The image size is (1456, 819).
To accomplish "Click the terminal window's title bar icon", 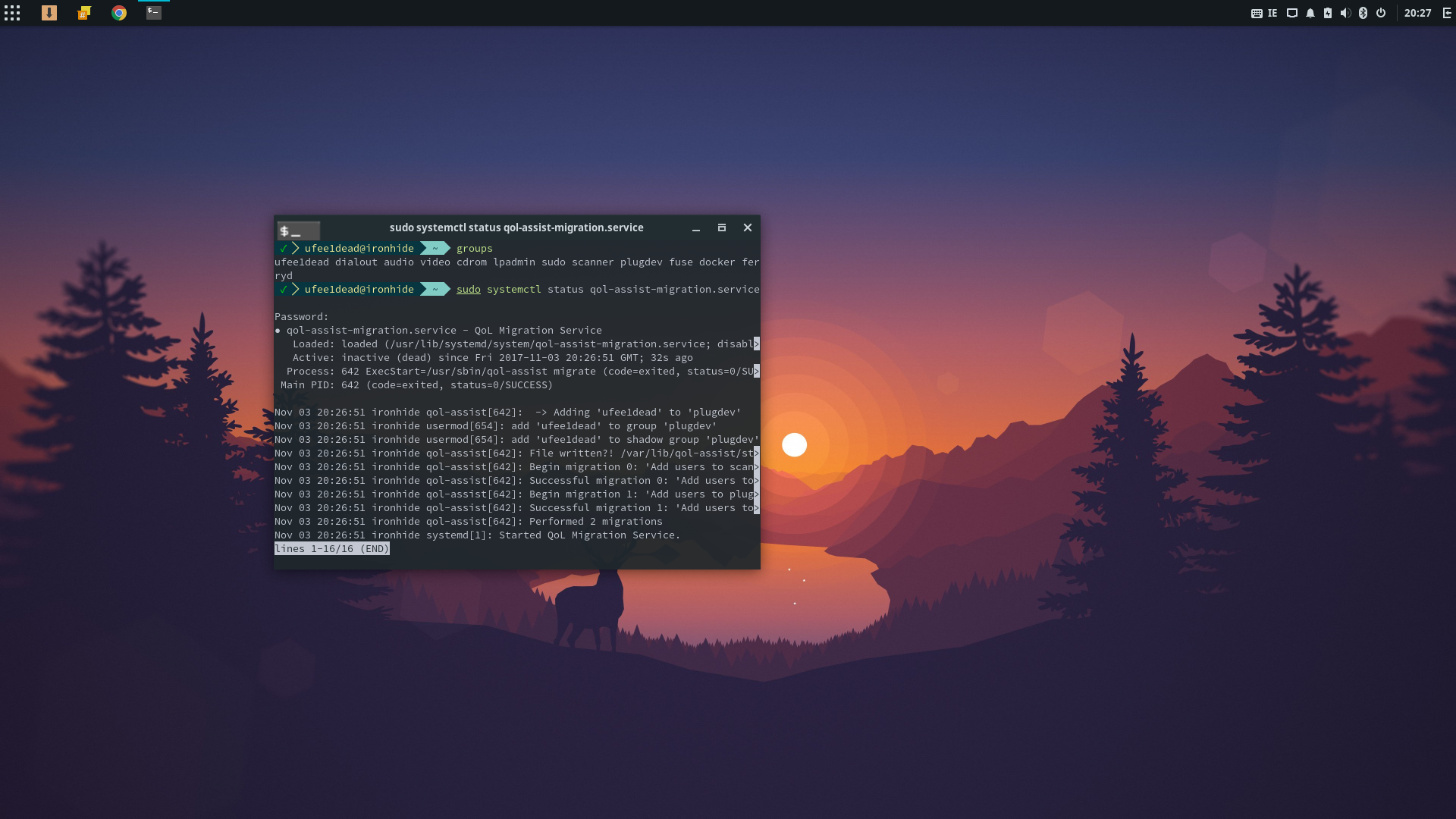I will (x=298, y=230).
